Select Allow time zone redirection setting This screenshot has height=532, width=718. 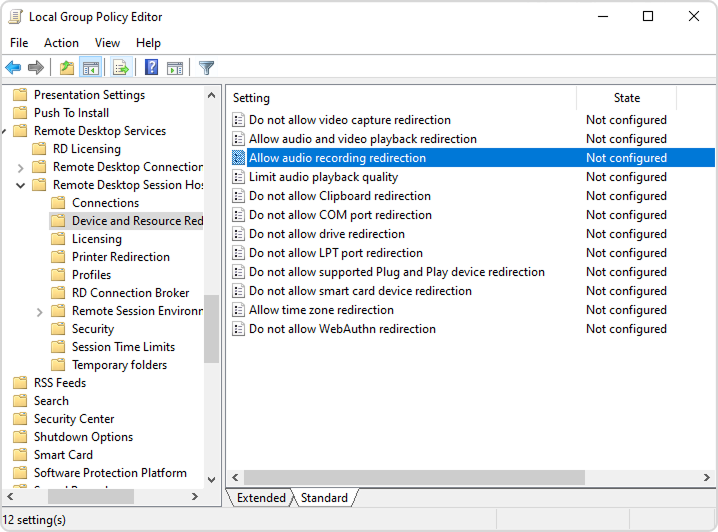pyautogui.click(x=321, y=310)
